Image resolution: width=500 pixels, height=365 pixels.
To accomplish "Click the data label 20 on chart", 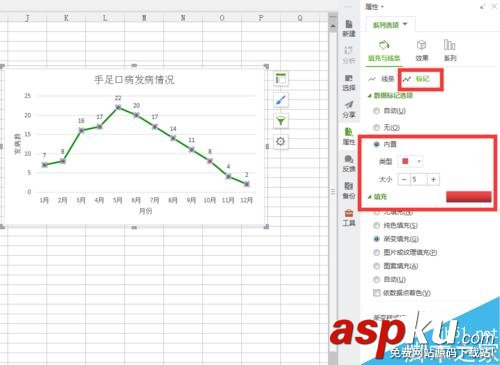I will [136, 106].
